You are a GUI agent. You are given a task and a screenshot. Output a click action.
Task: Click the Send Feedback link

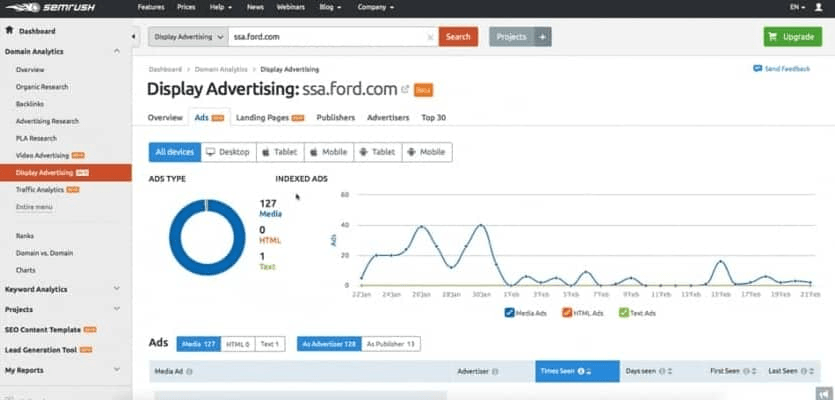point(781,69)
